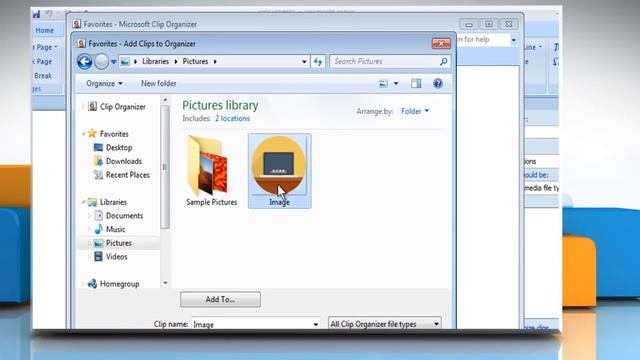Create a New folder
Image resolution: width=640 pixels, height=360 pixels.
pos(158,83)
